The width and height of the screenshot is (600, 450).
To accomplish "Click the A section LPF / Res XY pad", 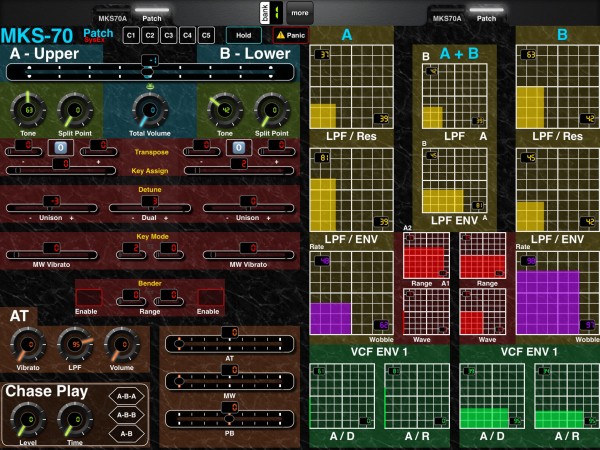I will tap(351, 87).
